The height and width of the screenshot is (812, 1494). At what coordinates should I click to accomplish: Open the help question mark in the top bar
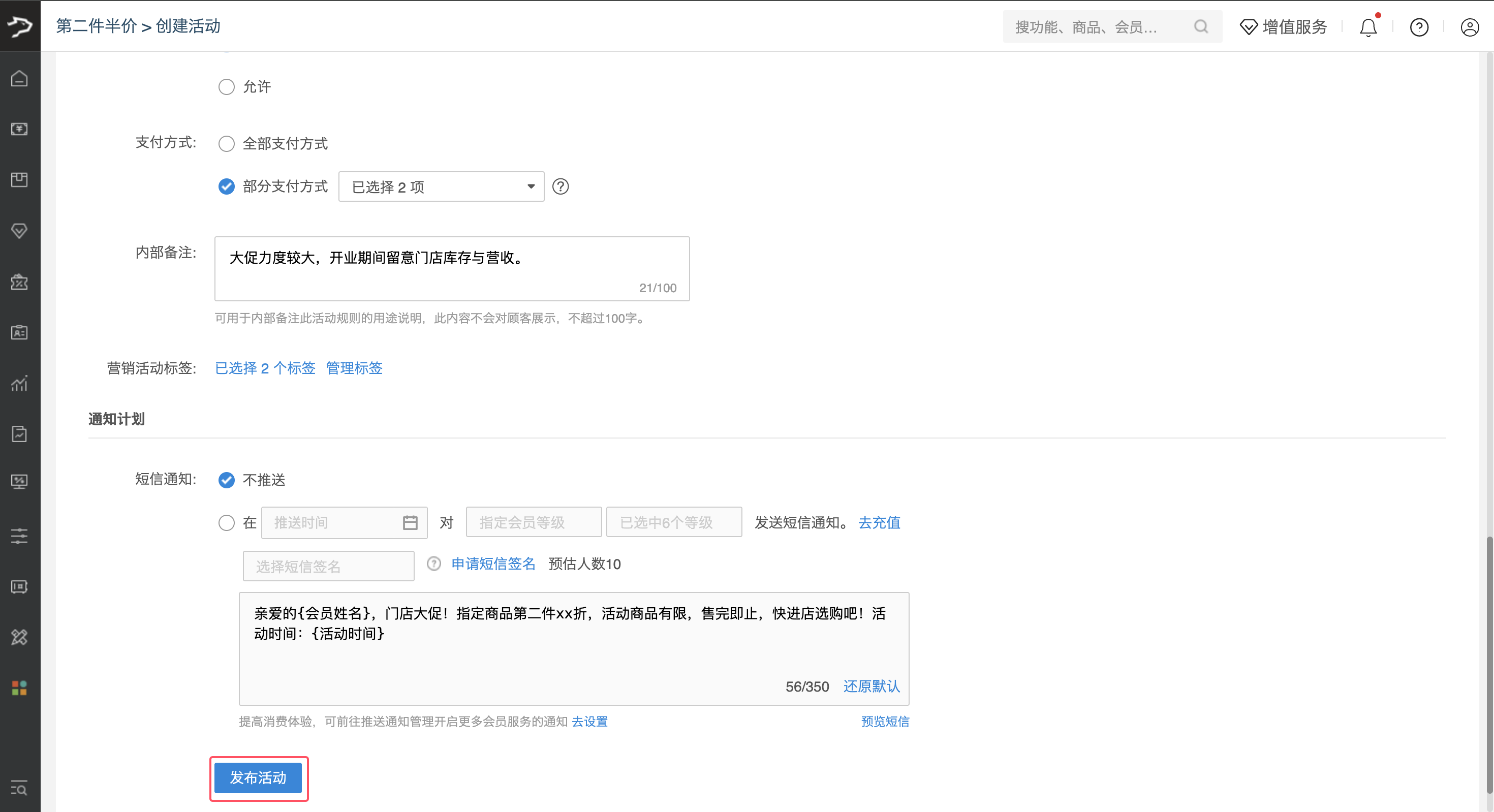[x=1419, y=27]
